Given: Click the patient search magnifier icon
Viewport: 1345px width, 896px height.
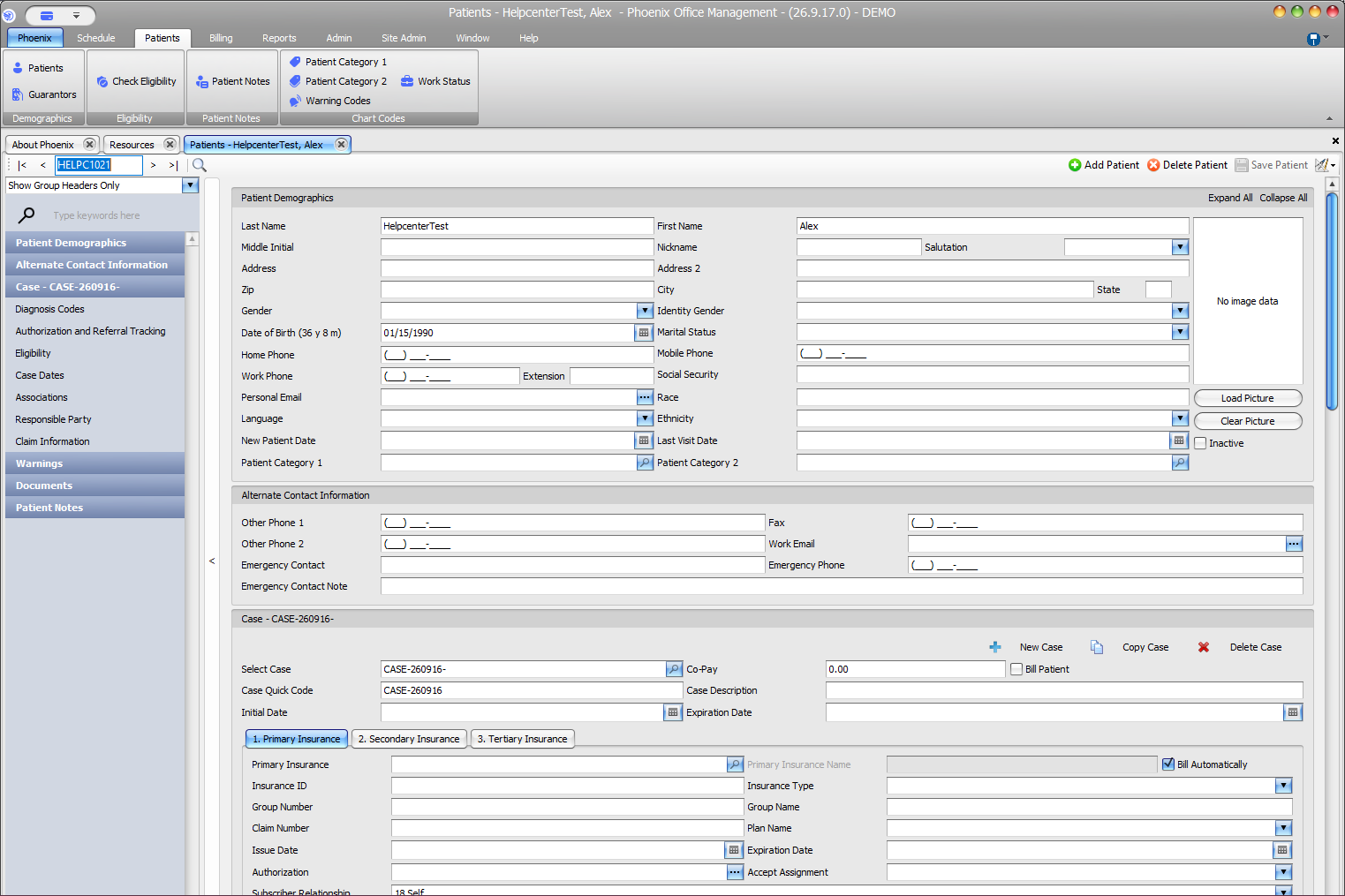Looking at the screenshot, I should tap(200, 165).
